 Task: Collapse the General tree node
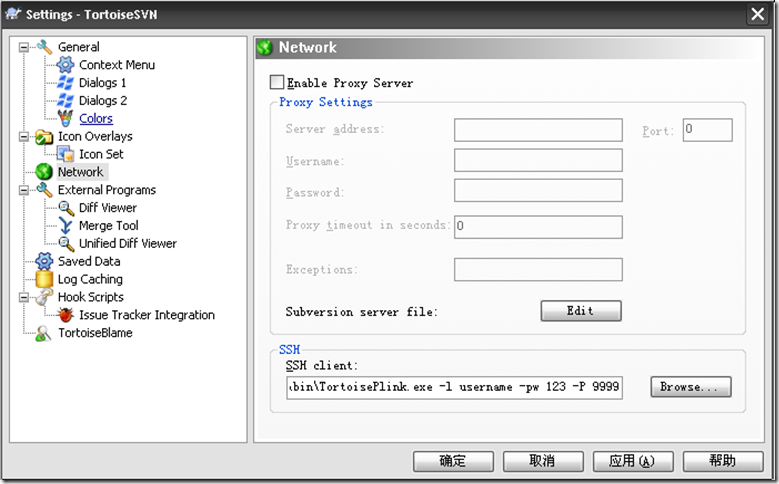click(x=23, y=47)
